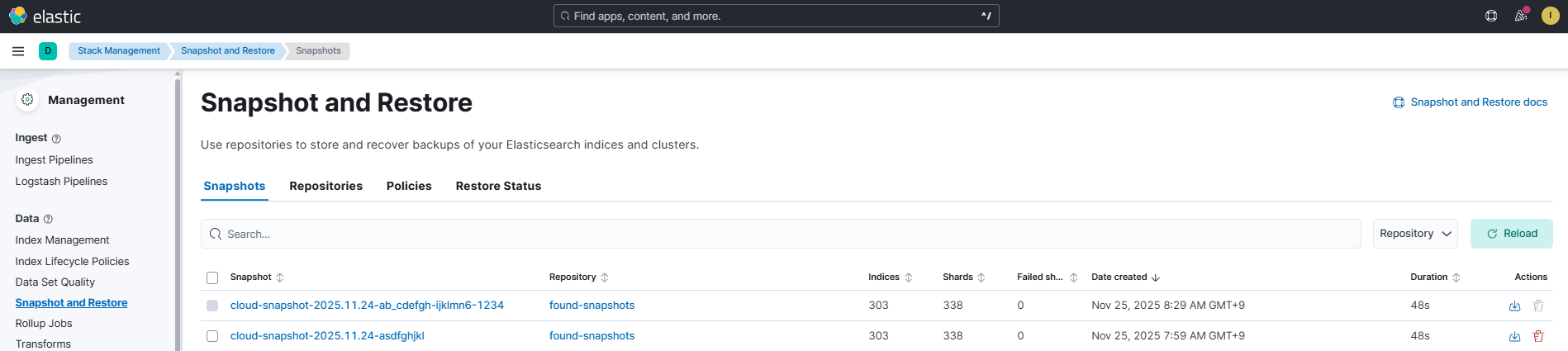Switch to the Repositories tab
Image resolution: width=1568 pixels, height=351 pixels.
click(x=325, y=186)
